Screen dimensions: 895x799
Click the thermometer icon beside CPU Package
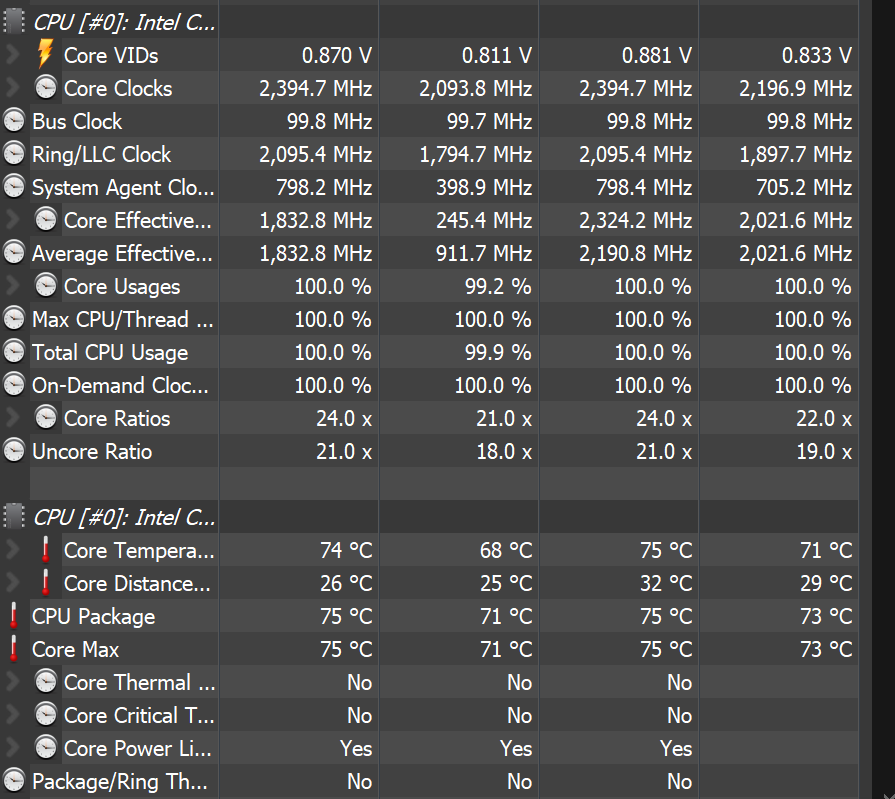(x=14, y=616)
